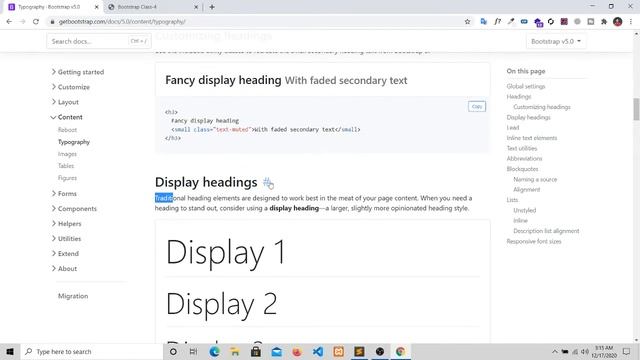
Task: Open File Explorer from the taskbar
Action: tap(235, 351)
